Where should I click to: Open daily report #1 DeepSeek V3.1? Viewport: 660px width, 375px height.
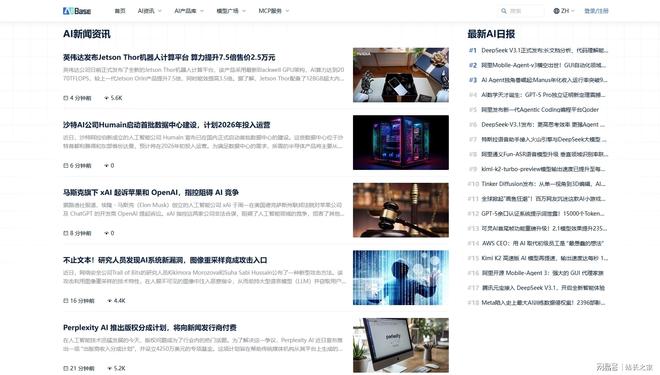point(538,51)
